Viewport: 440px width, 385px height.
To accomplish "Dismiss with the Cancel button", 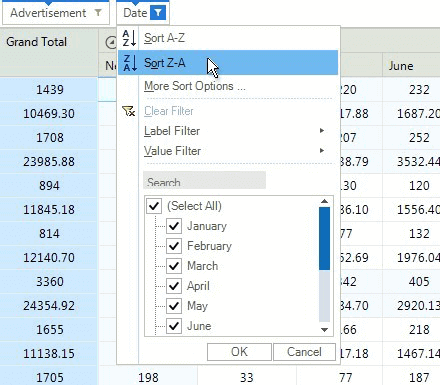I will coord(304,352).
